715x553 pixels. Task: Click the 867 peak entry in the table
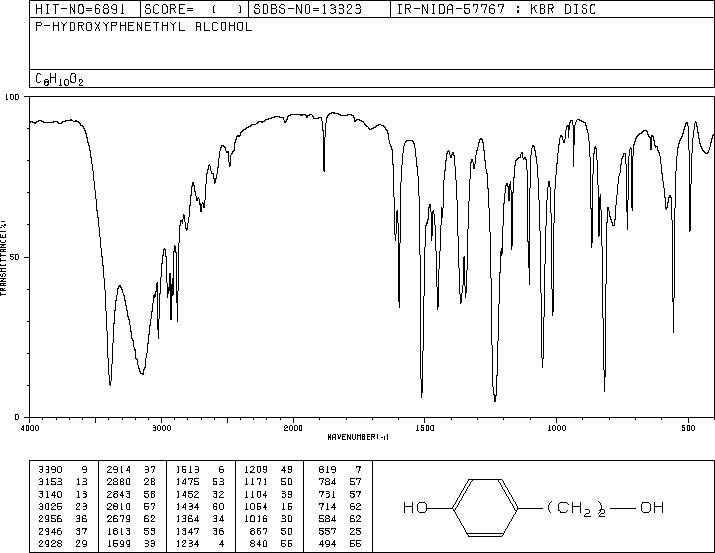pyautogui.click(x=269, y=532)
